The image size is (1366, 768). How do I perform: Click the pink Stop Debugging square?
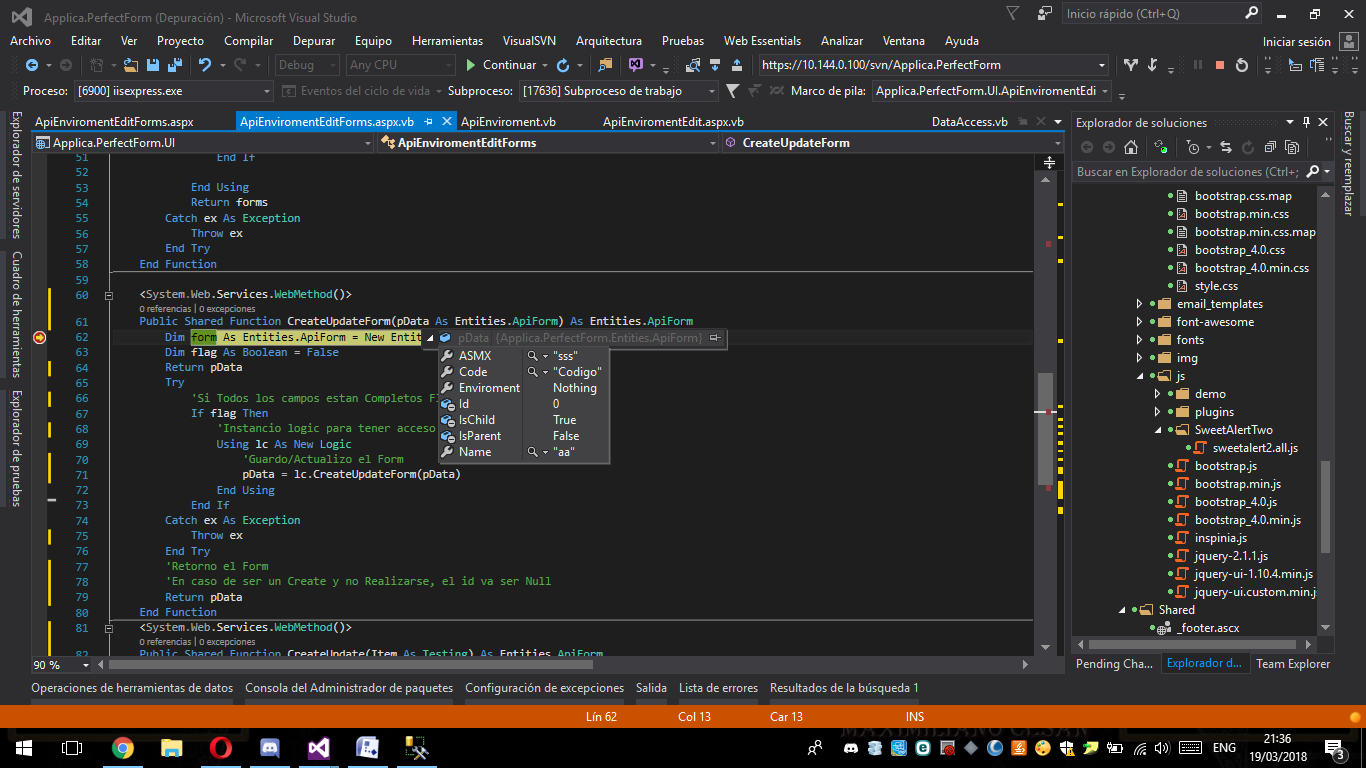pos(1219,65)
